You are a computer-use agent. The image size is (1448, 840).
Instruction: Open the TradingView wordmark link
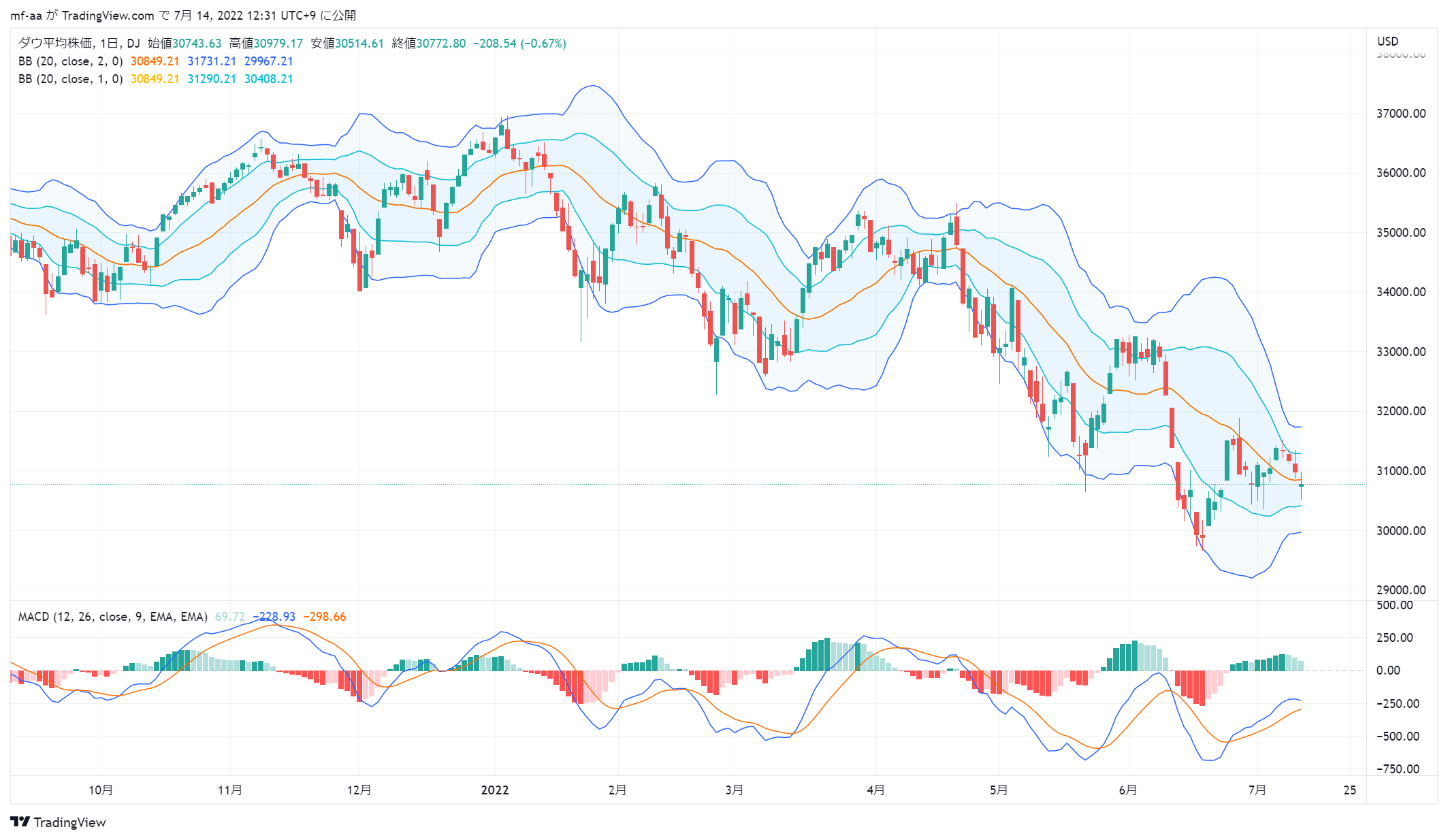pyautogui.click(x=69, y=822)
